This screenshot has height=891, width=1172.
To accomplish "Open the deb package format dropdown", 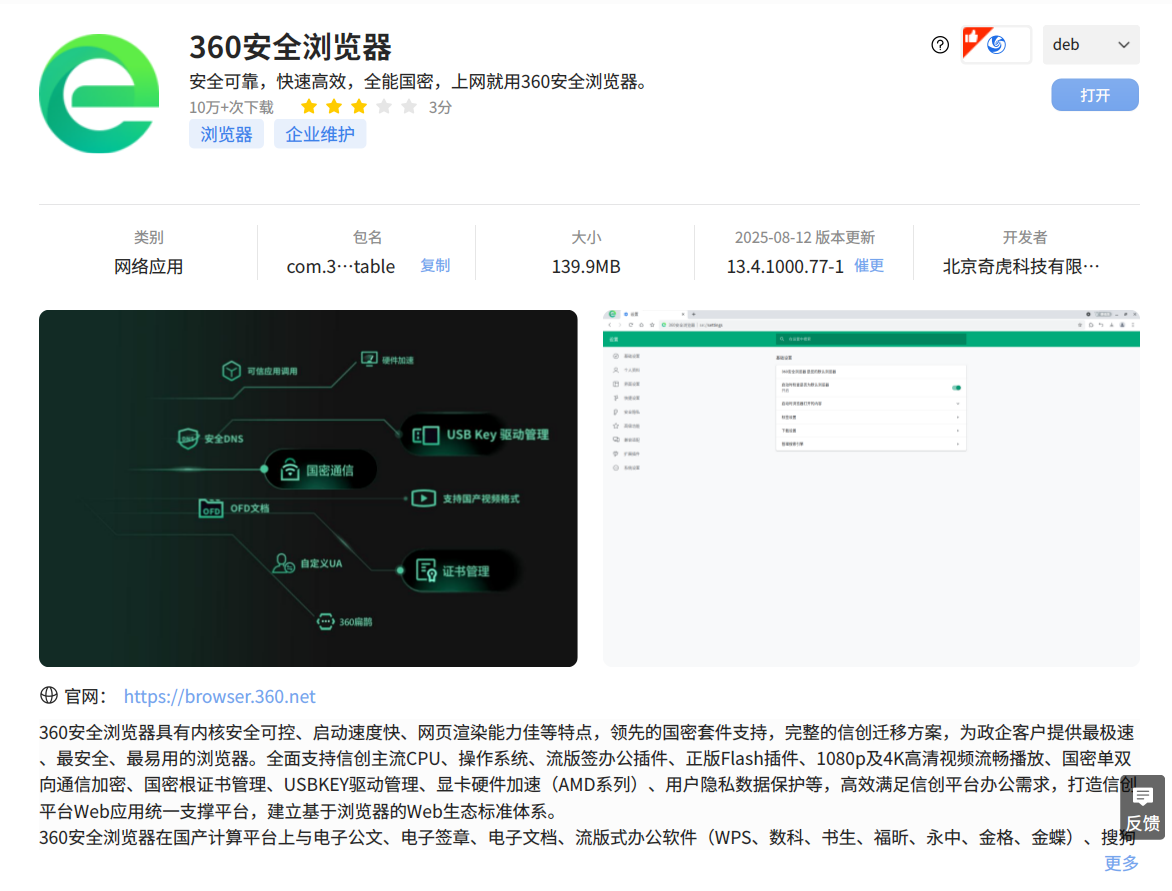I will (1091, 44).
